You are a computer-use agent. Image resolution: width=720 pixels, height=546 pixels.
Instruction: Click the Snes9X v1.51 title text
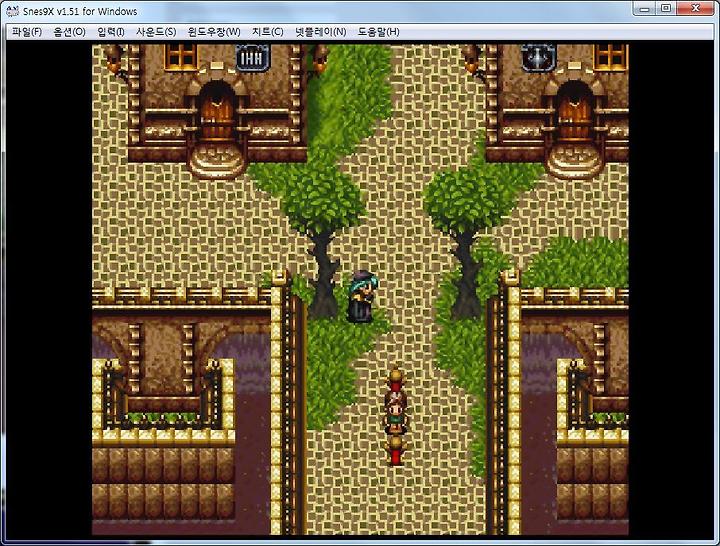click(80, 11)
